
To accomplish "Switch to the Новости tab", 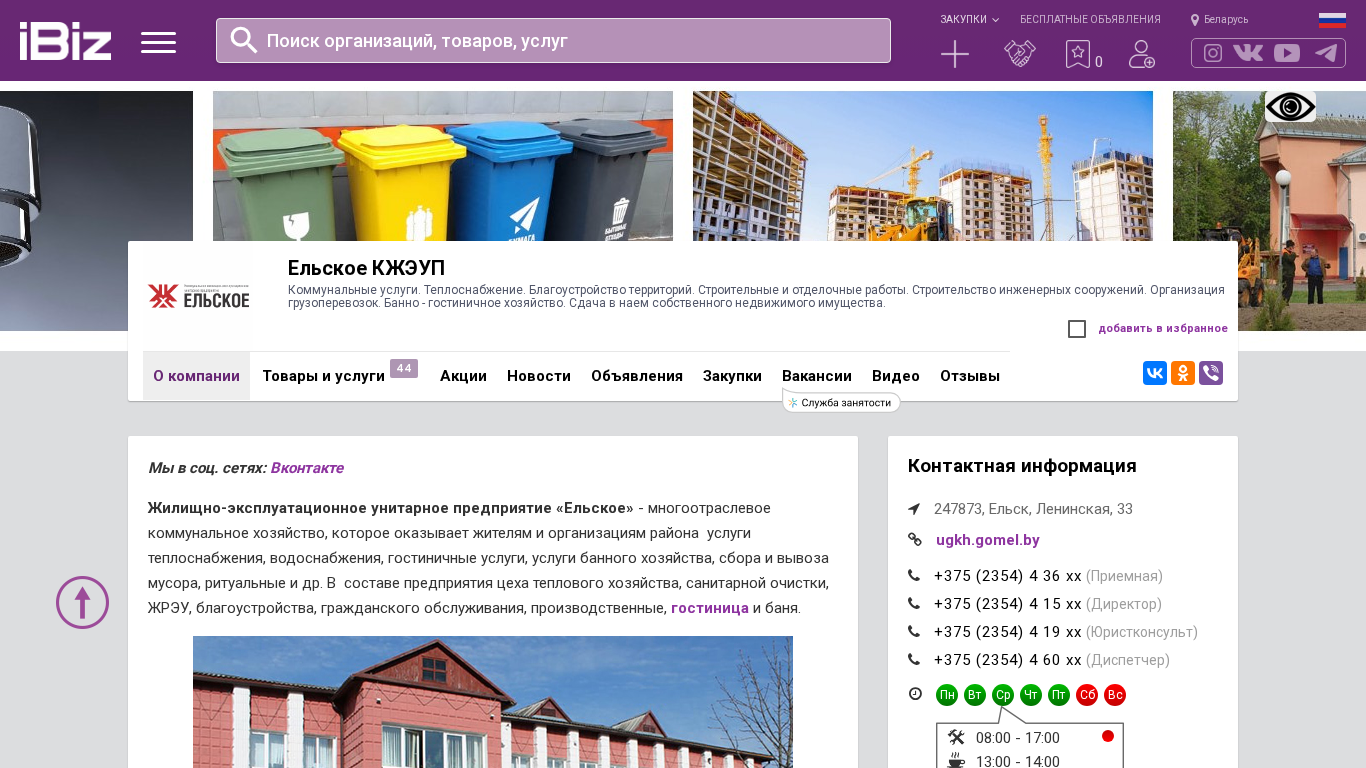I will coord(539,376).
